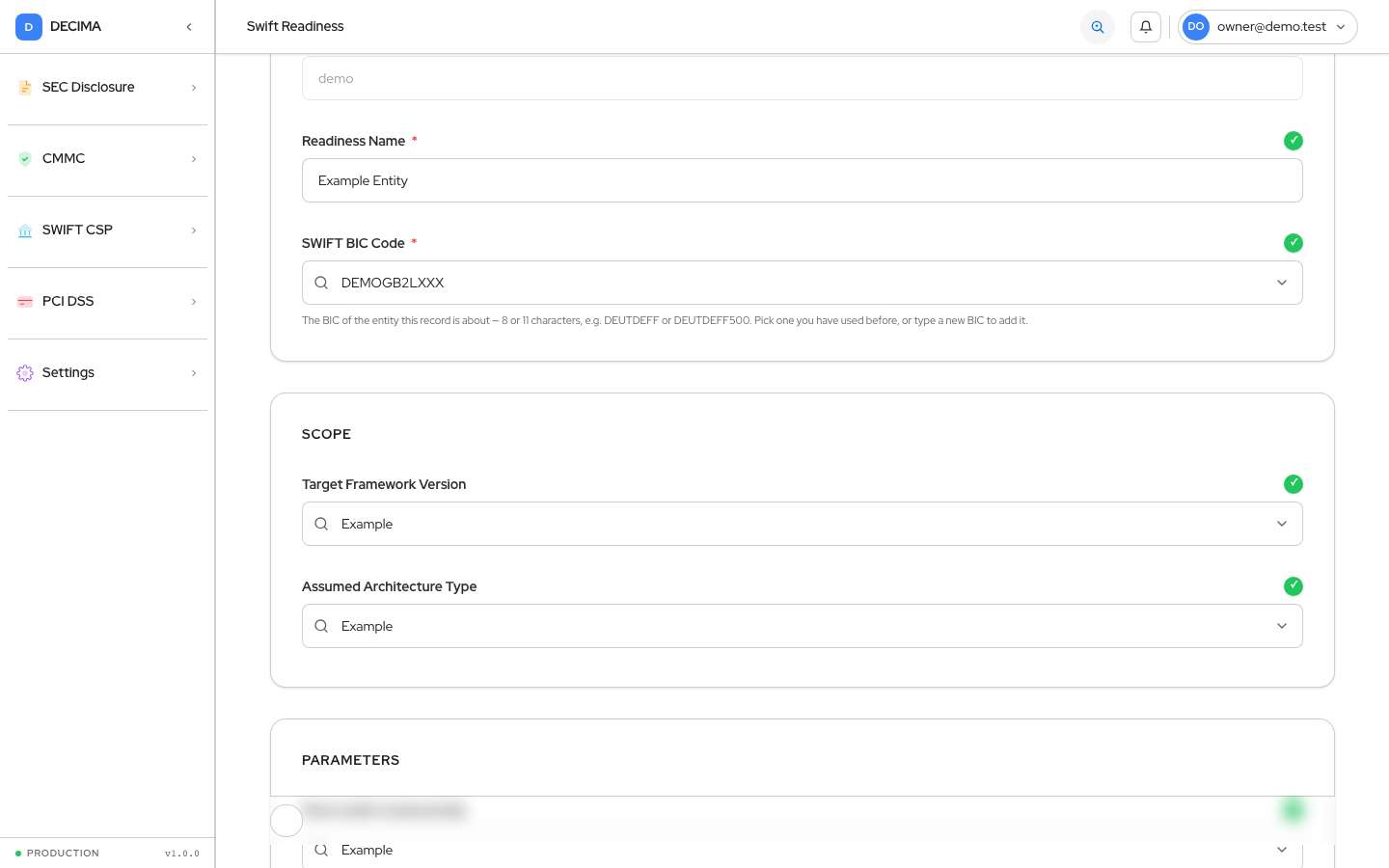Click the SWIFT CSP bank icon
The width and height of the screenshot is (1389, 868).
[25, 231]
